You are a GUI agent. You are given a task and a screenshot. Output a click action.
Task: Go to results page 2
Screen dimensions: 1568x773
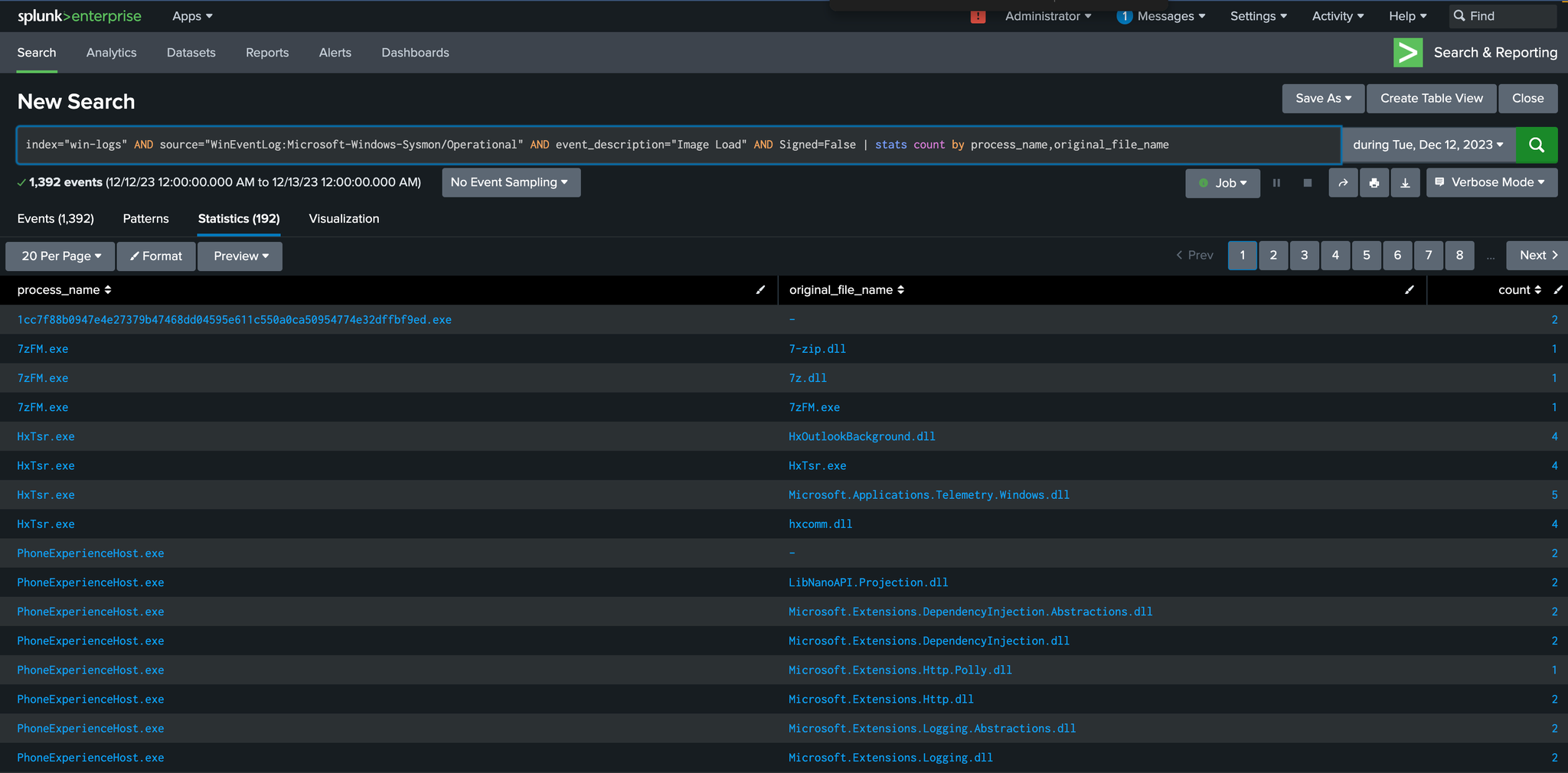click(1273, 256)
